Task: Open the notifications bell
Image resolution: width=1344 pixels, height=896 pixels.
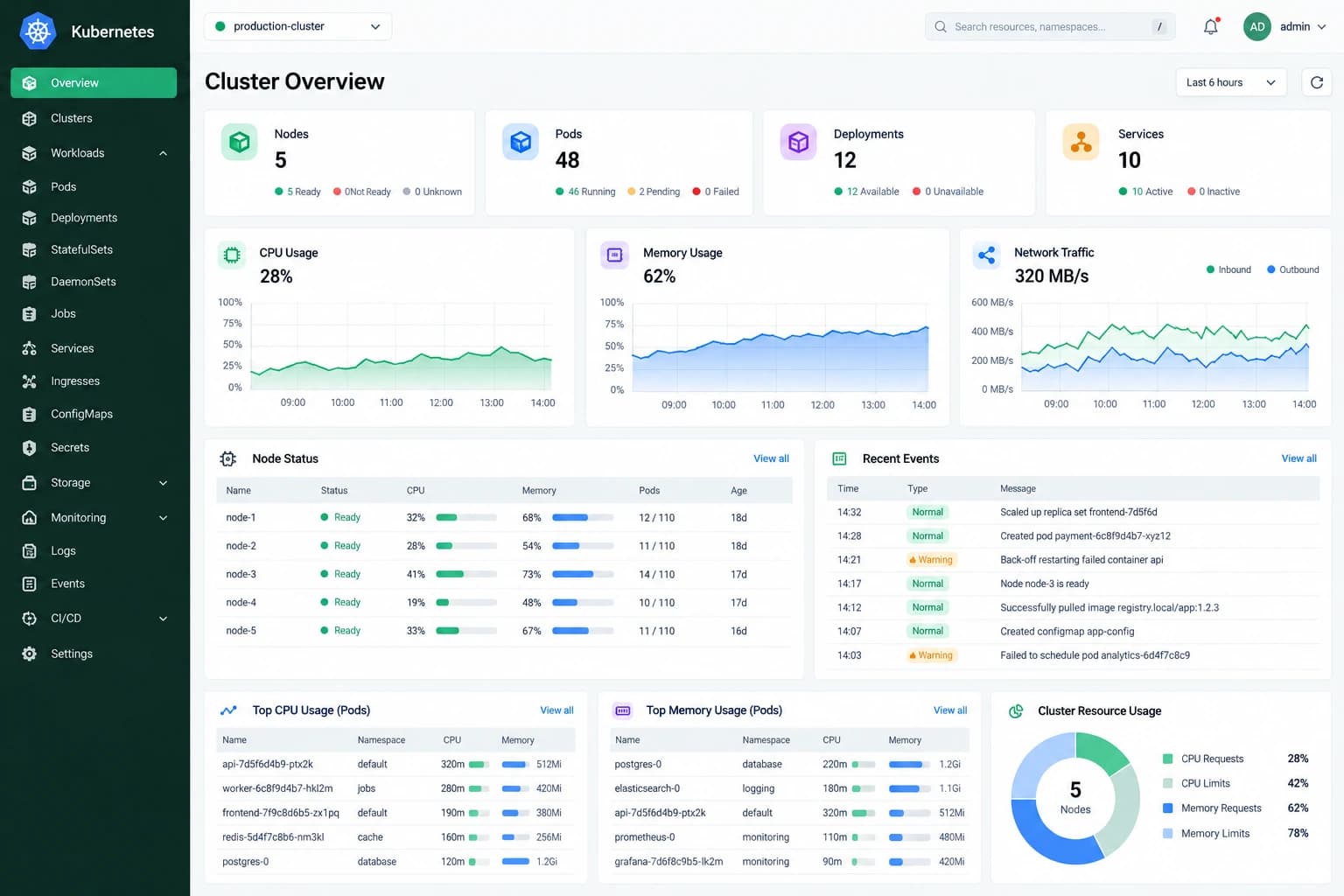Action: pos(1211,27)
